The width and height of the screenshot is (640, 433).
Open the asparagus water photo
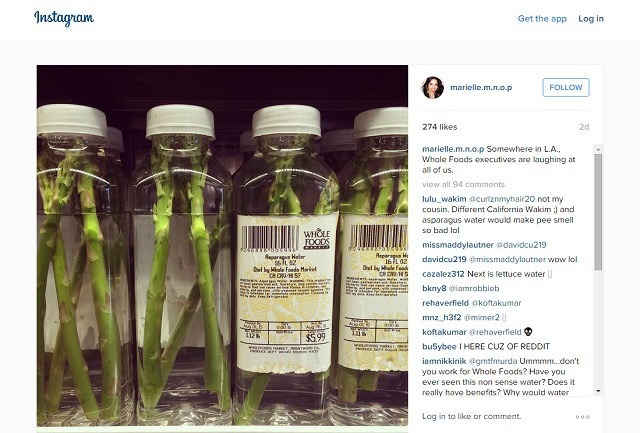point(222,246)
